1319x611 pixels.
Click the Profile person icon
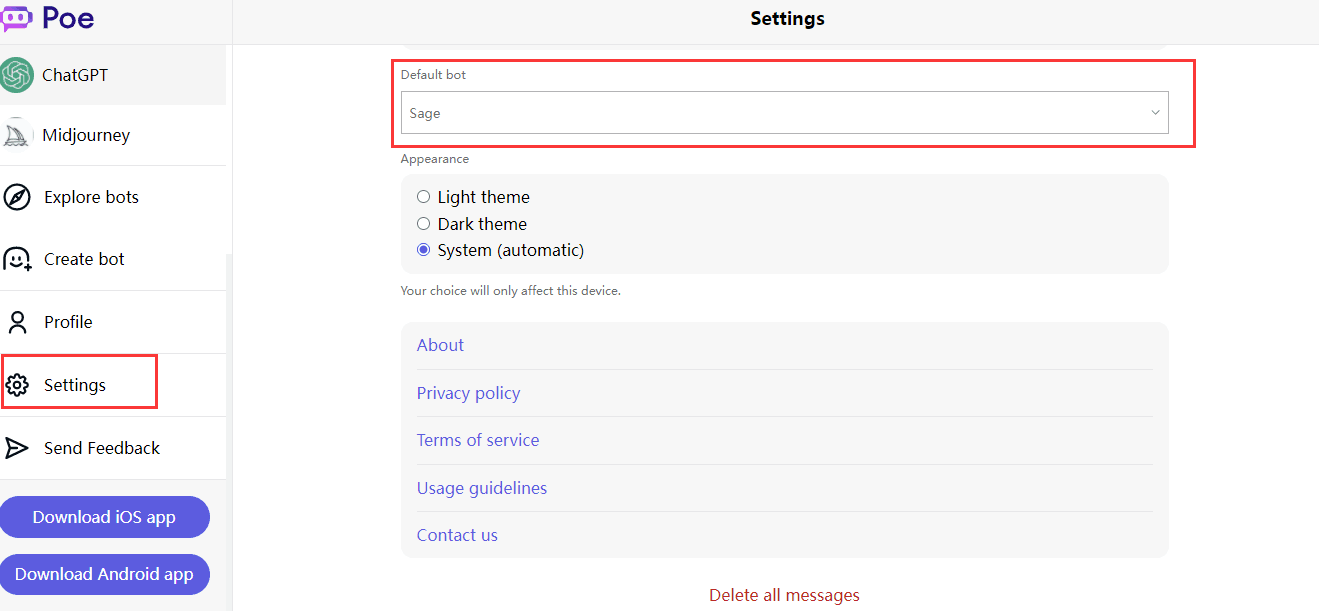[x=17, y=322]
